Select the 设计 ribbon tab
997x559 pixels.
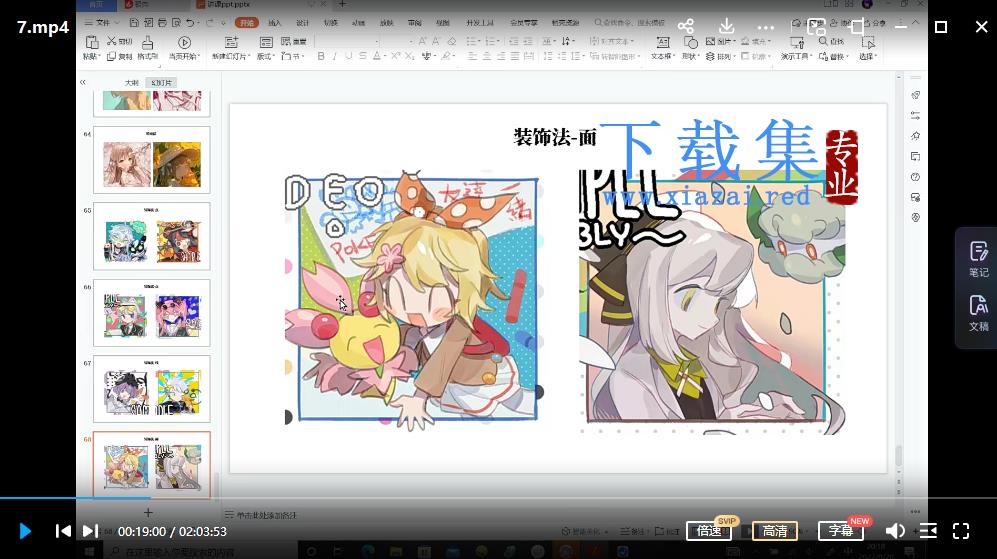tap(303, 23)
